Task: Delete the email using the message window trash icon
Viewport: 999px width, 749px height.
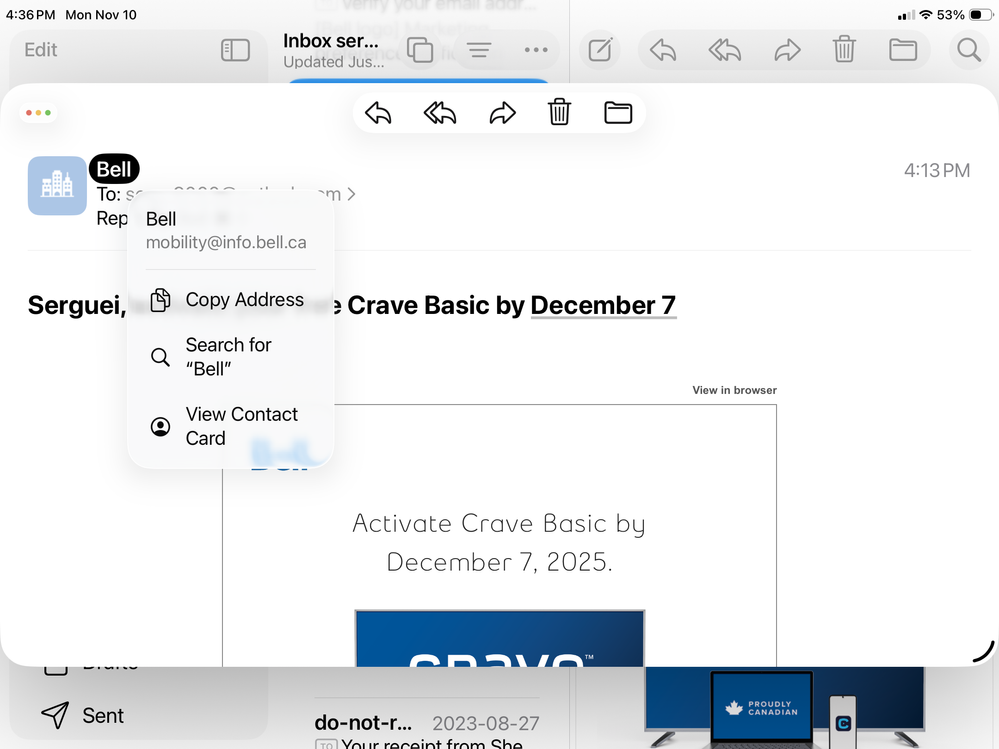Action: coord(559,113)
